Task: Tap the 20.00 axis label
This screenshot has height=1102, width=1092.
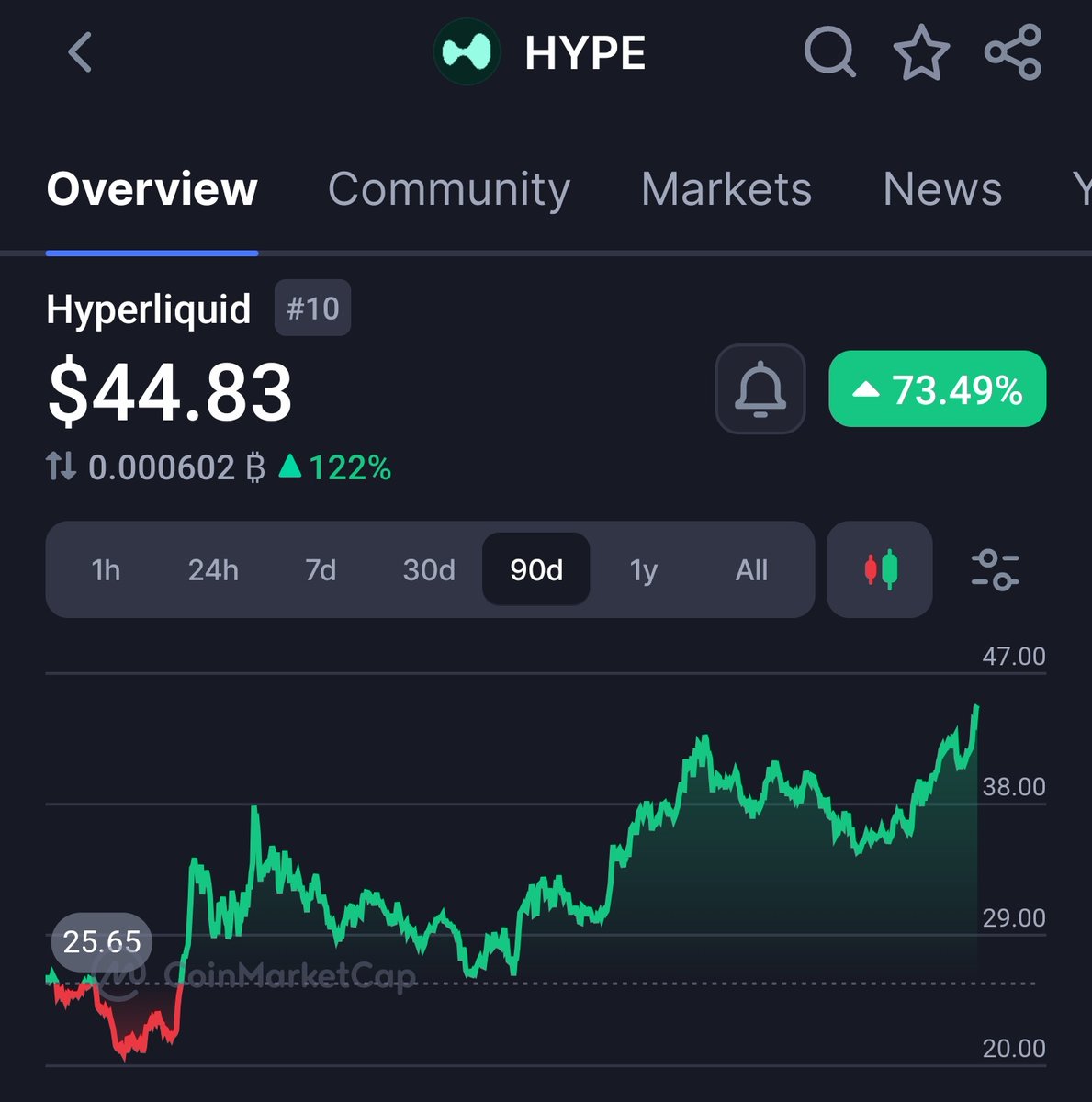Action: pos(1014,1049)
